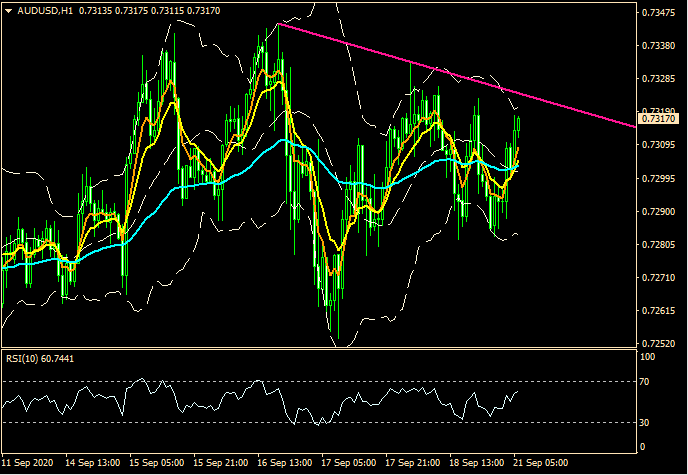The width and height of the screenshot is (688, 475).
Task: Click the 18 Sep 13:00 time label
Action: coord(480,464)
